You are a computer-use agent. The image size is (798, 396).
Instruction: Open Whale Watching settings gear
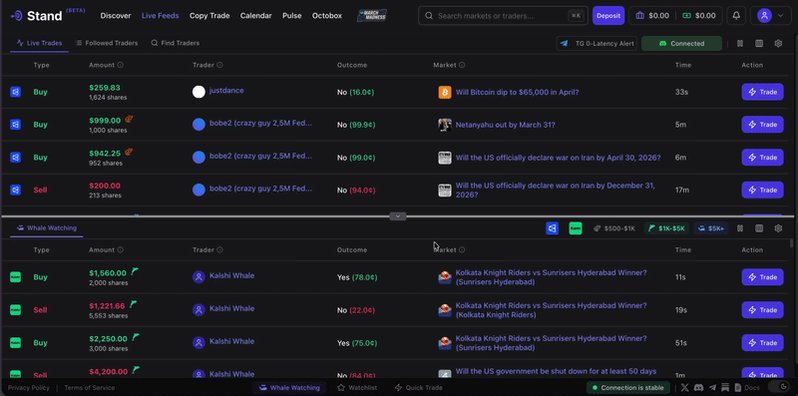(778, 229)
